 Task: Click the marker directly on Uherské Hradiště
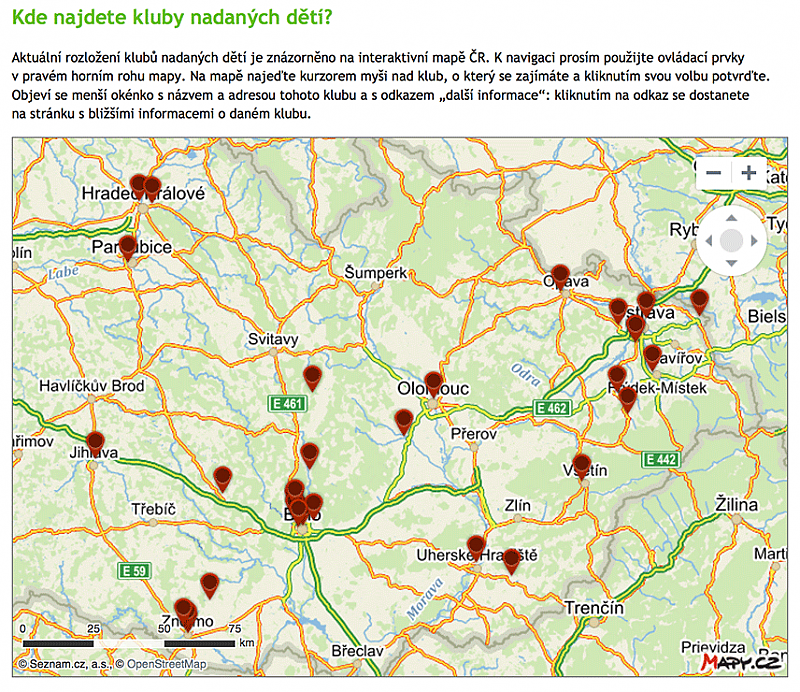click(x=476, y=546)
